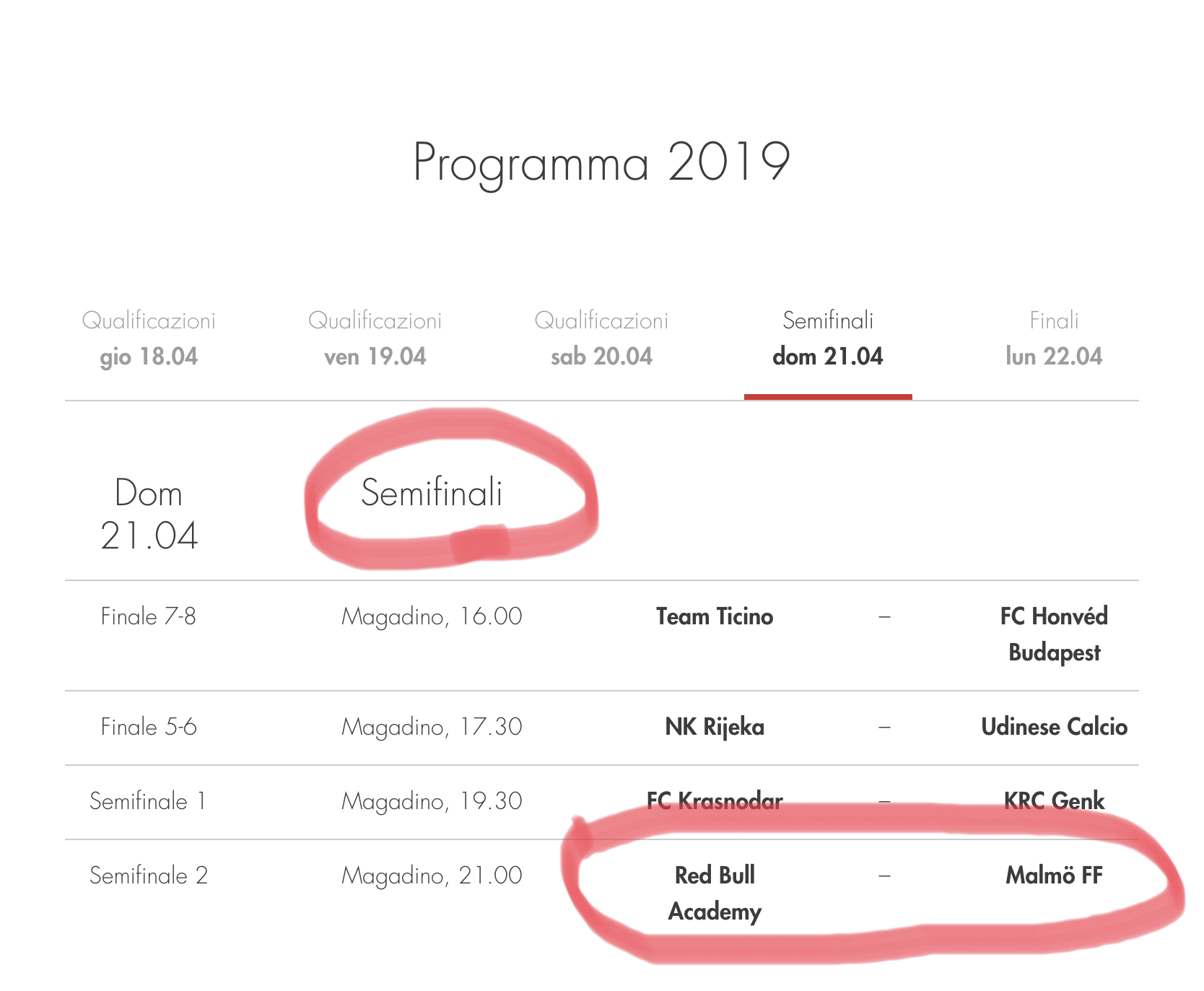This screenshot has width=1204, height=991.
Task: Click the Programma 2019 page title
Action: tap(601, 162)
